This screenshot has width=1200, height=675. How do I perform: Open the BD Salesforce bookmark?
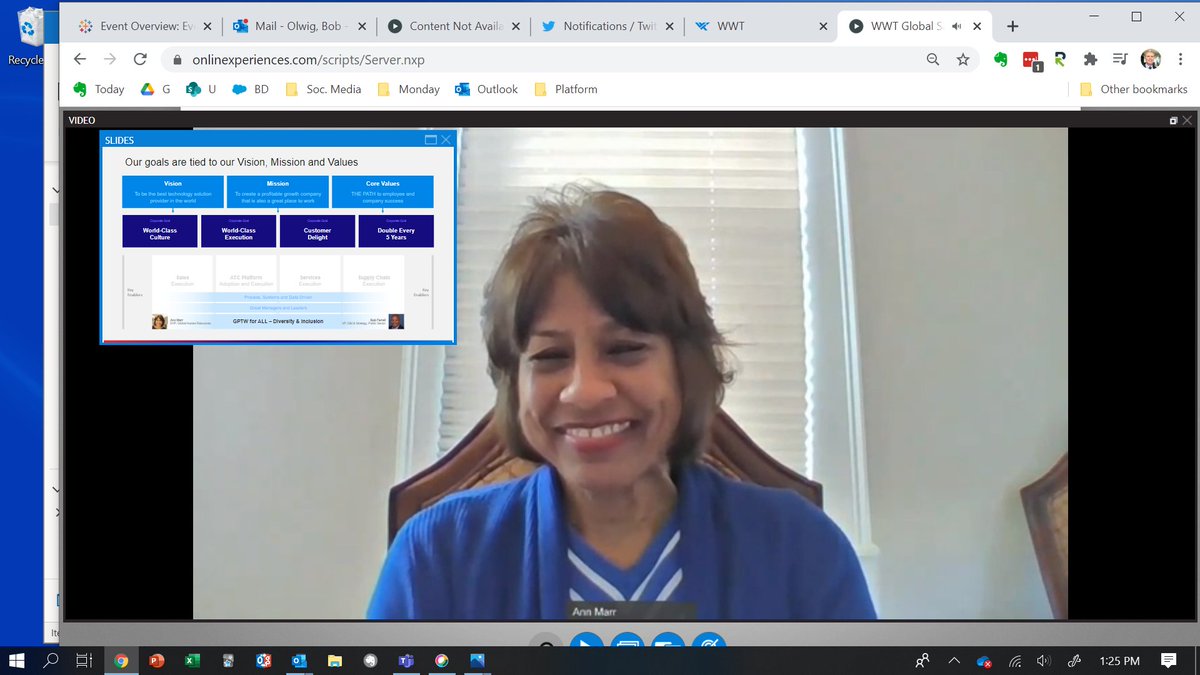click(250, 89)
